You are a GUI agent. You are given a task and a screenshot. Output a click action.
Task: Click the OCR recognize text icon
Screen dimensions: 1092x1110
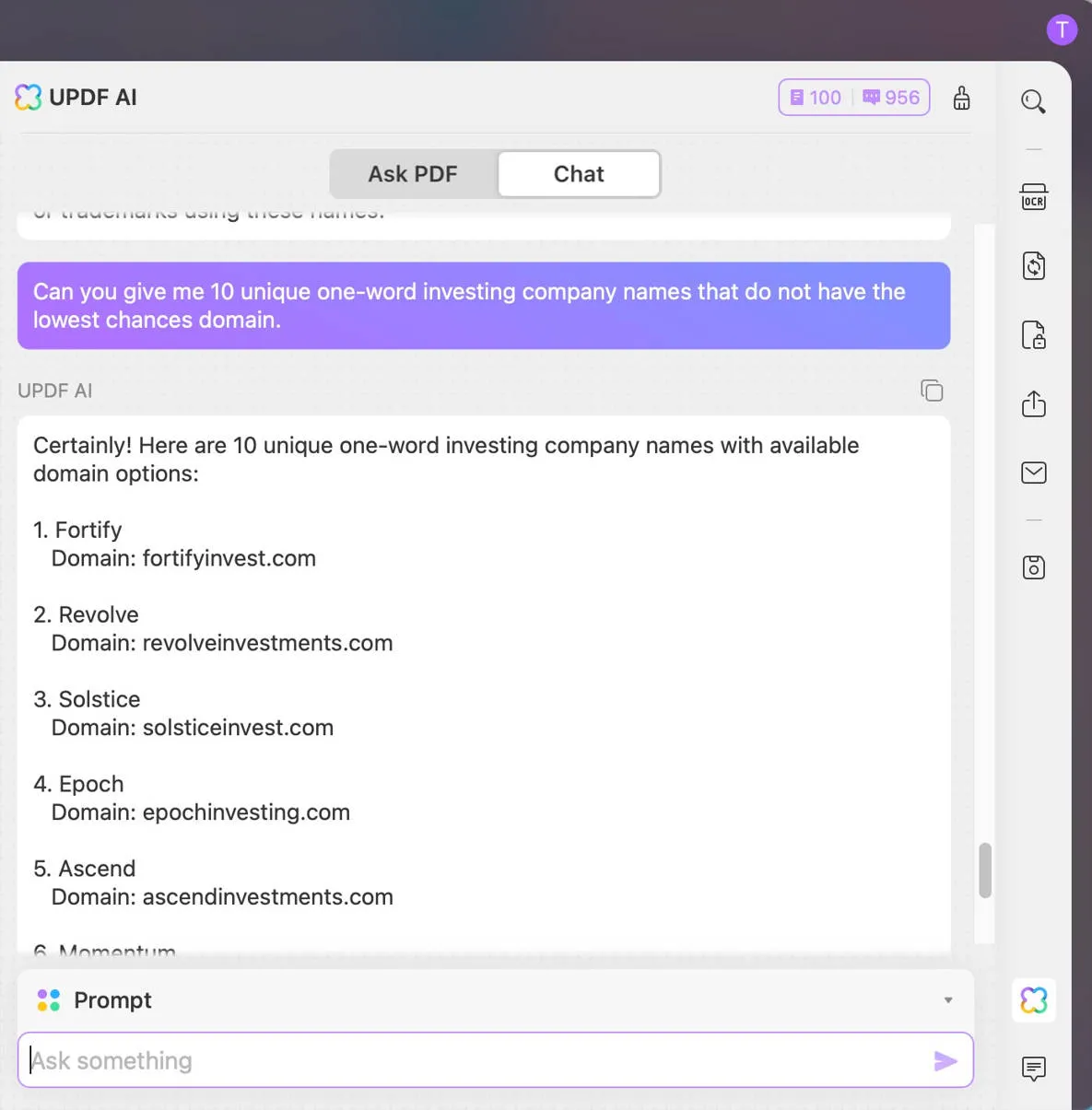click(x=1033, y=197)
